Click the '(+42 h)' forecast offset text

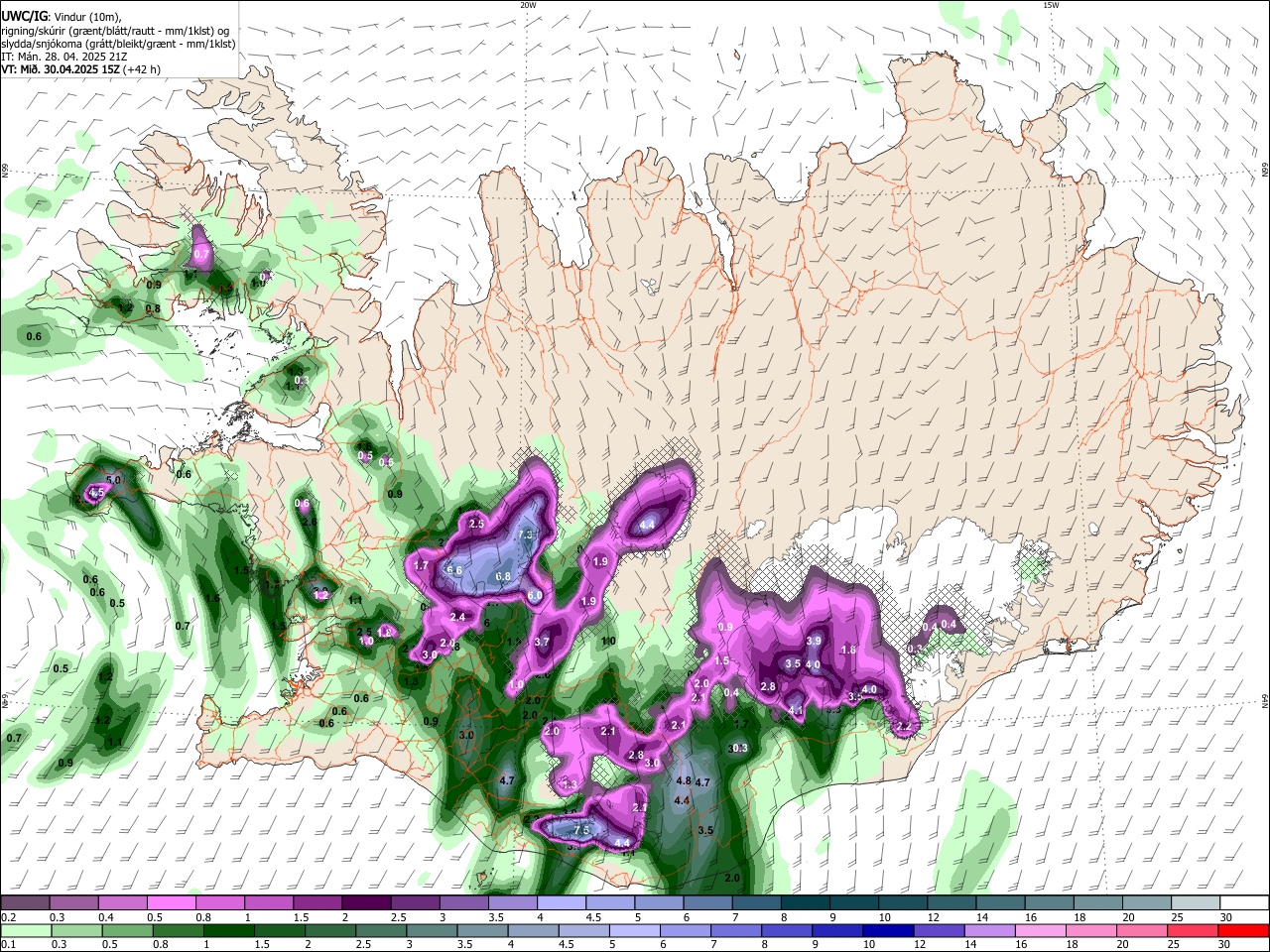tap(142, 69)
